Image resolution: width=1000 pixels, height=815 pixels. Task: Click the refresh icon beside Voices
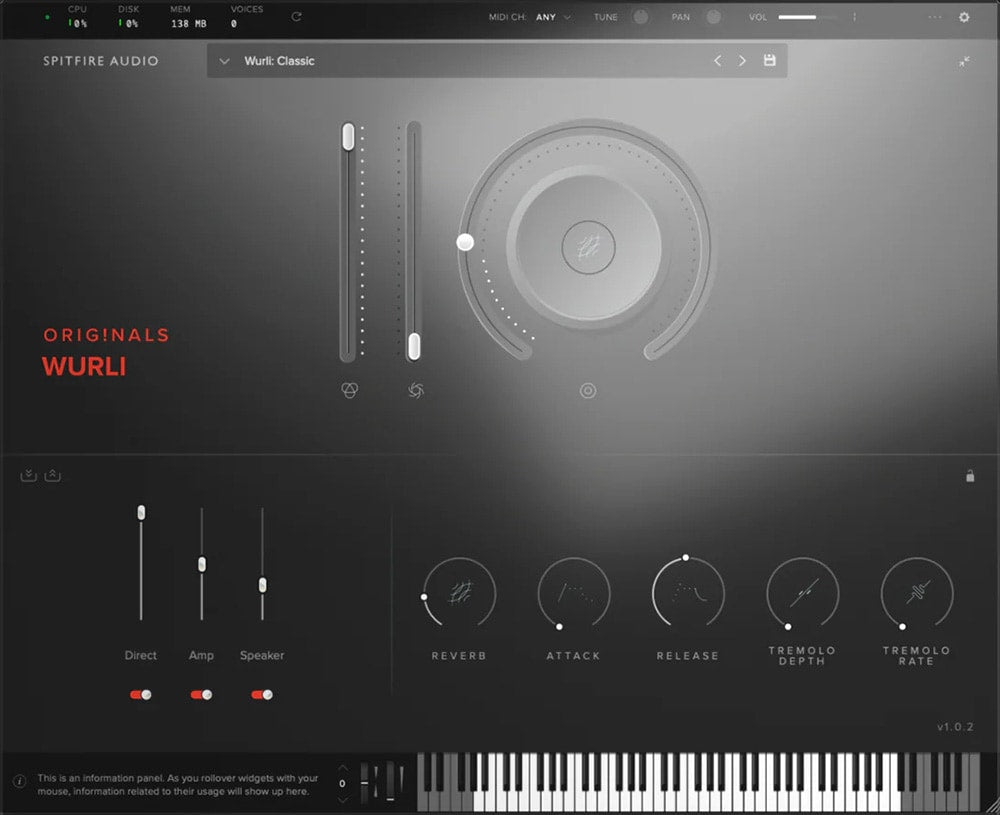click(296, 17)
